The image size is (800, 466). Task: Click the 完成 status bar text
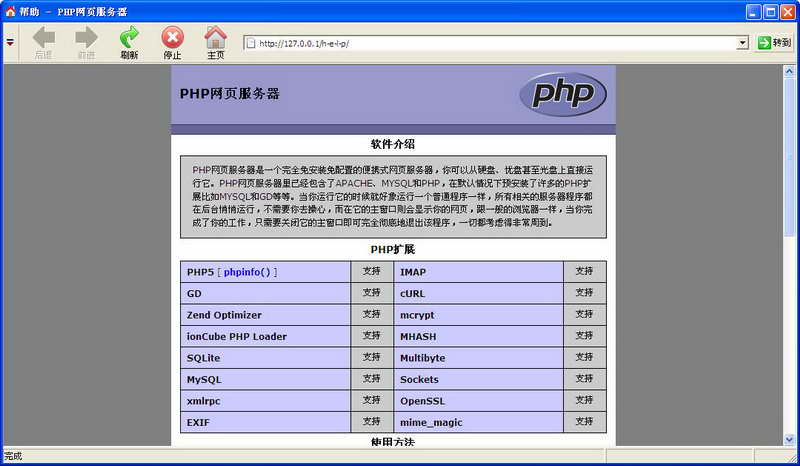coord(13,456)
